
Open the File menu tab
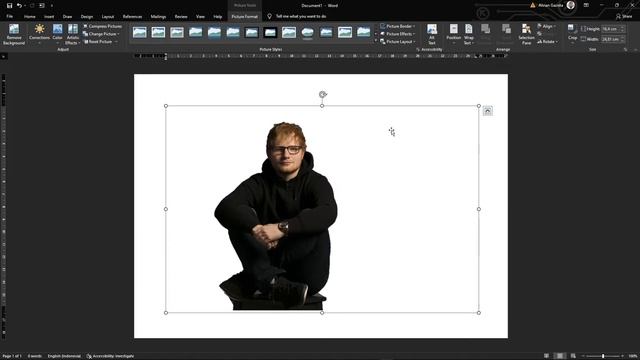[x=9, y=16]
